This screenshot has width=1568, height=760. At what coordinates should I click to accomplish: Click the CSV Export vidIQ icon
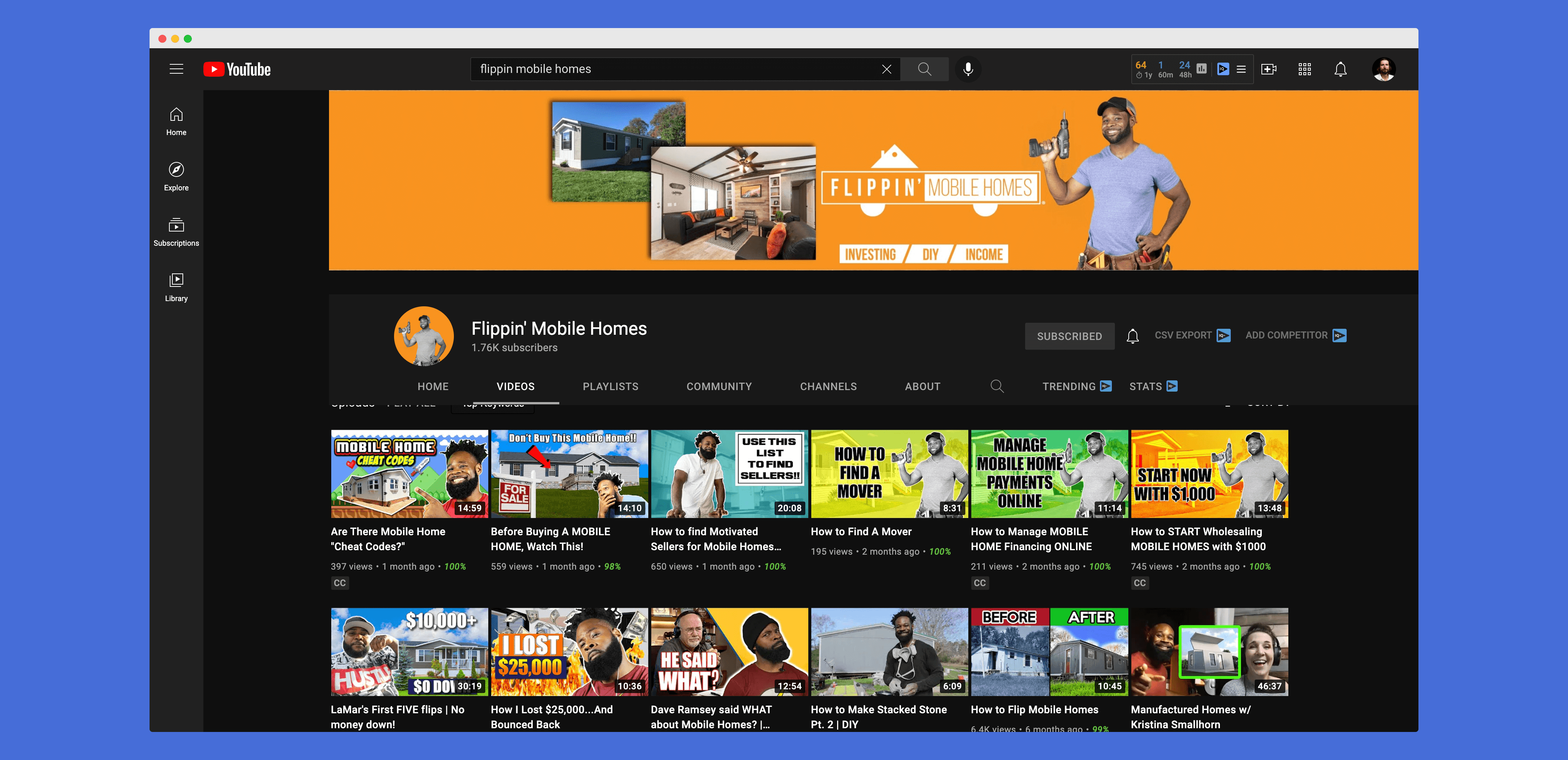[1223, 335]
